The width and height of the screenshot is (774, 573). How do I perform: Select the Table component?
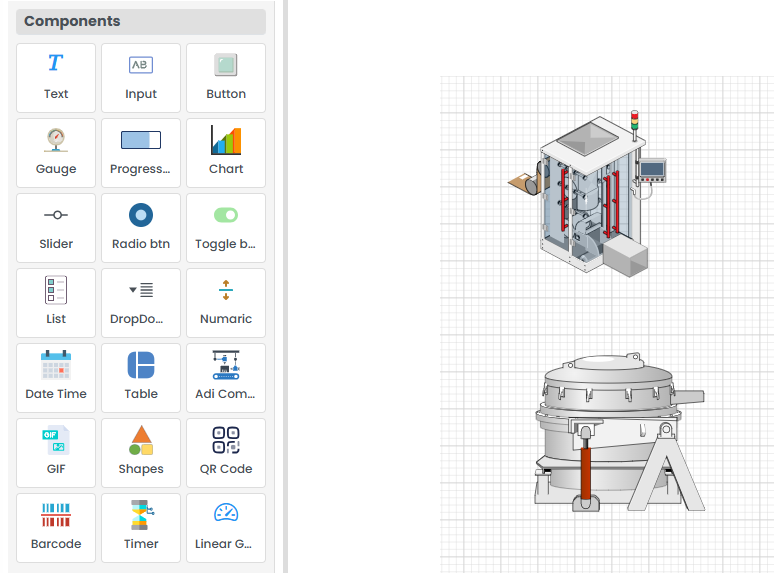141,378
